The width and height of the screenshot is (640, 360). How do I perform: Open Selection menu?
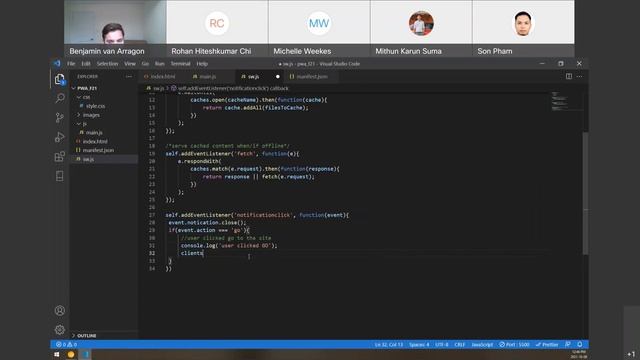click(x=107, y=64)
